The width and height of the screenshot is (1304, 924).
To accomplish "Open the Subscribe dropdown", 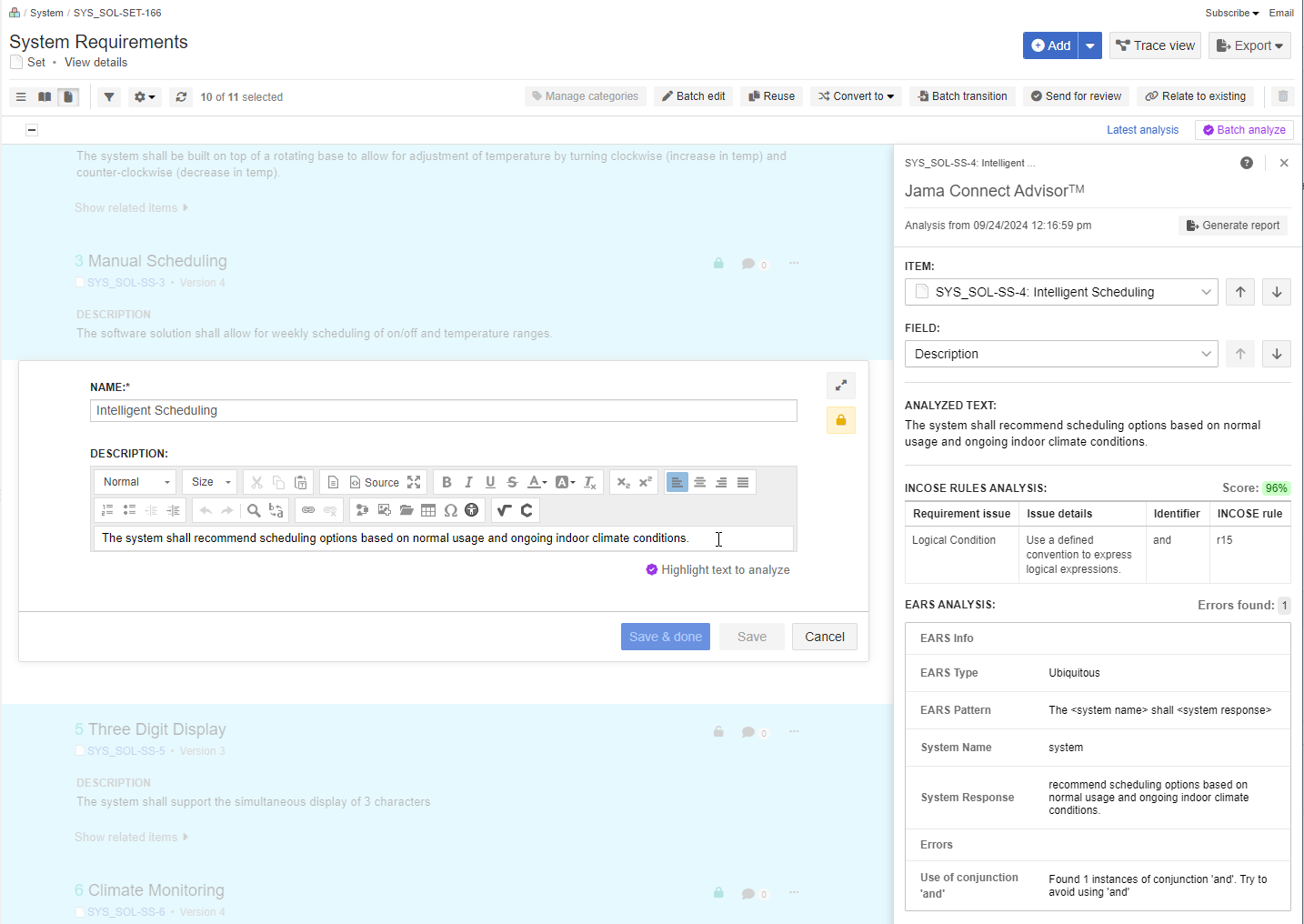I will click(x=1232, y=13).
